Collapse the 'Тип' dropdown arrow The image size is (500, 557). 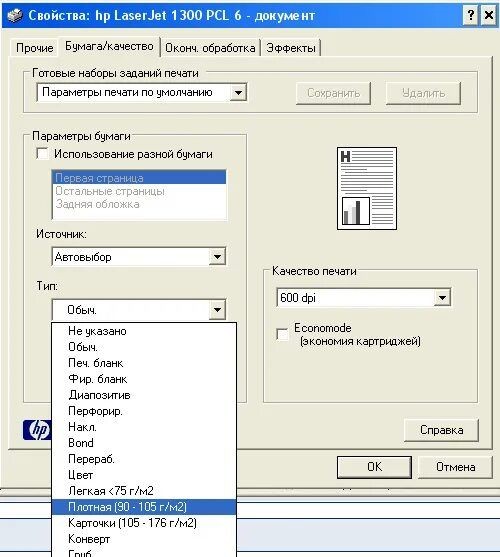click(x=217, y=310)
